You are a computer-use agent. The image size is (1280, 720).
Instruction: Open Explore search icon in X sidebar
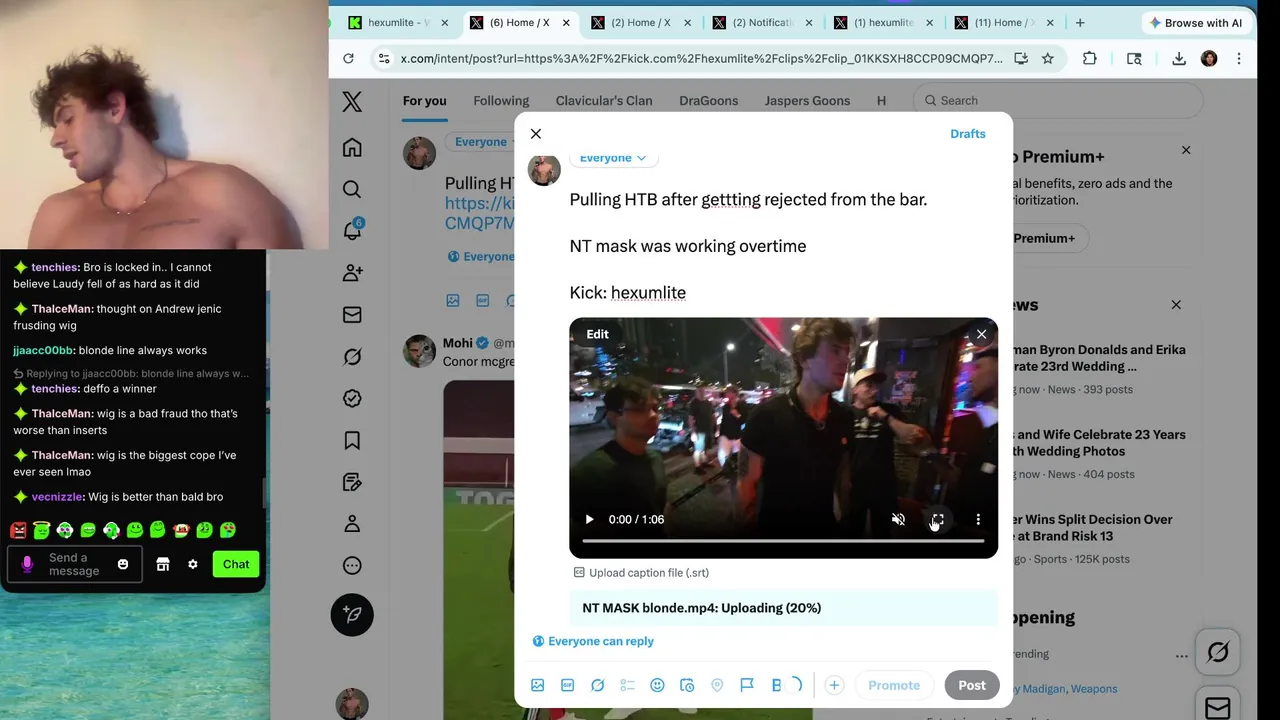point(352,189)
